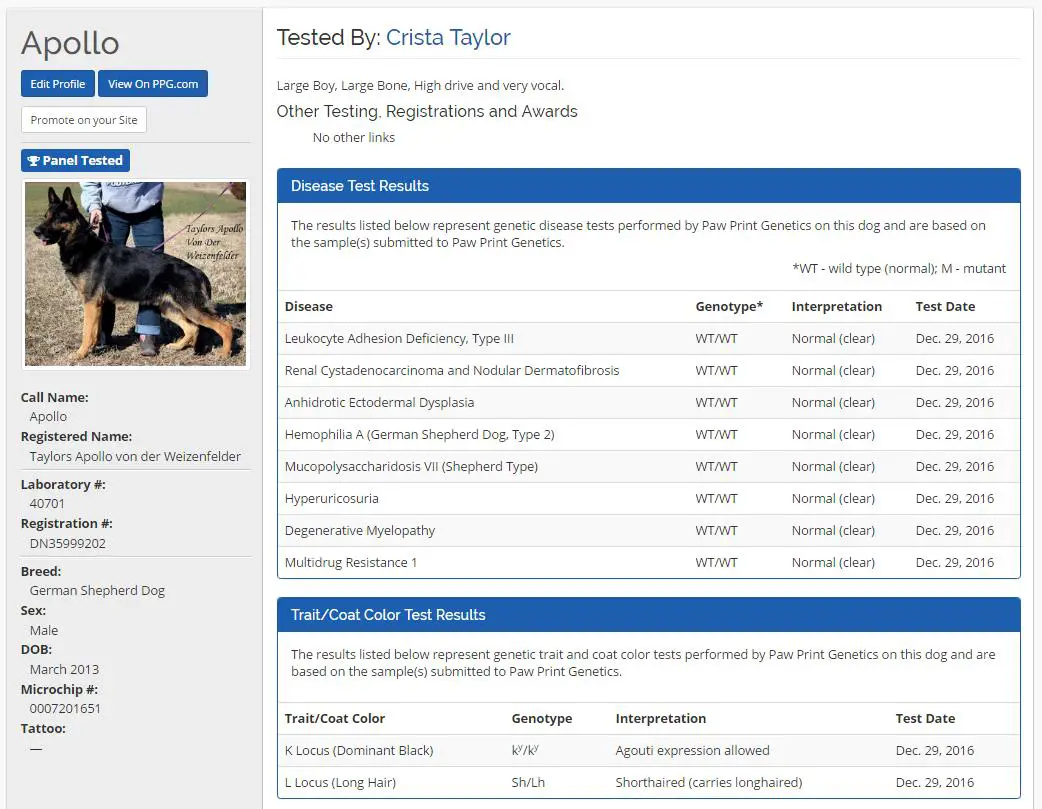This screenshot has height=809, width=1042.
Task: Open Crista Taylor's profile link
Action: coord(448,37)
